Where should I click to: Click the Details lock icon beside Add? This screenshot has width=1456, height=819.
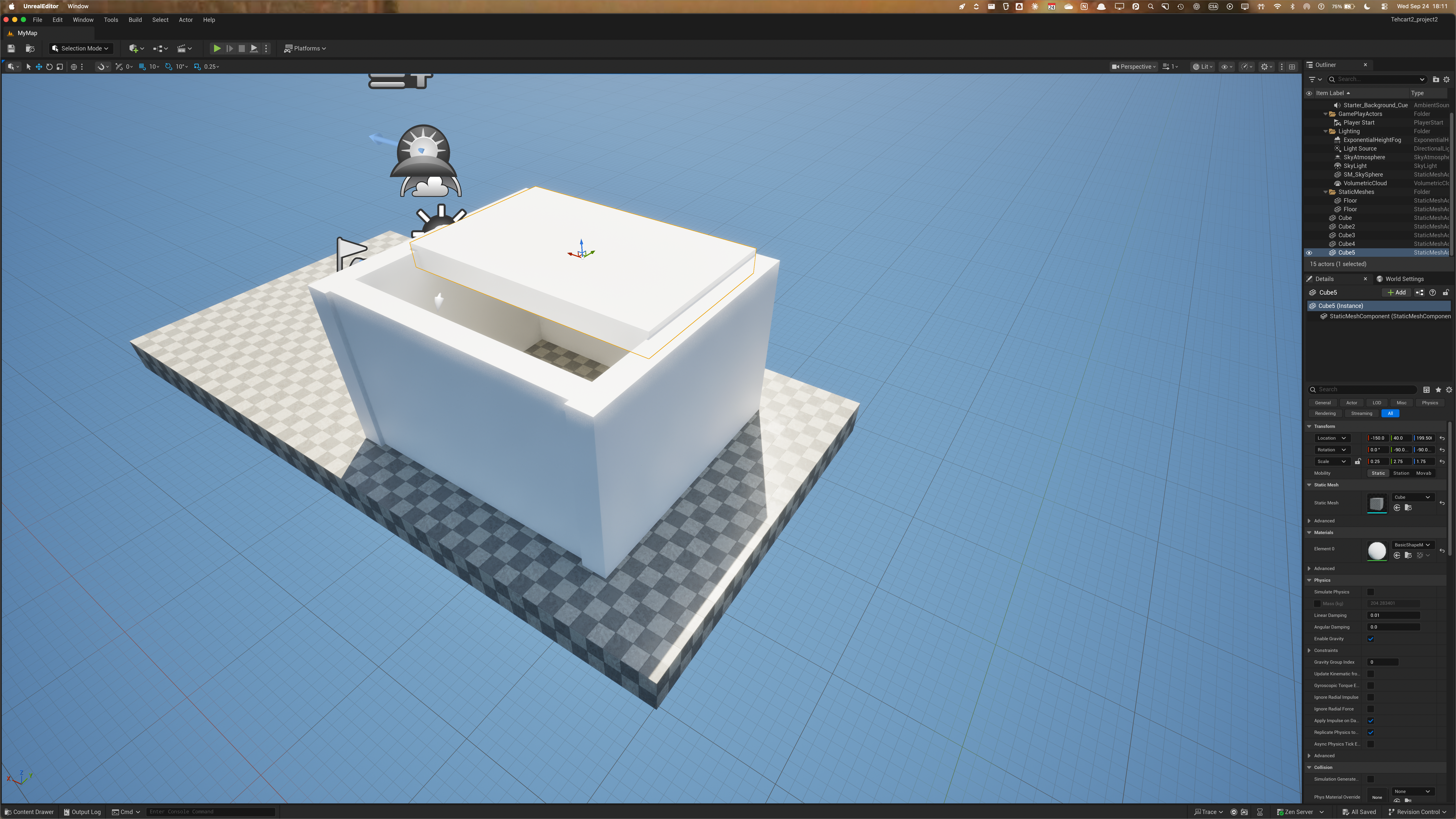click(x=1446, y=293)
